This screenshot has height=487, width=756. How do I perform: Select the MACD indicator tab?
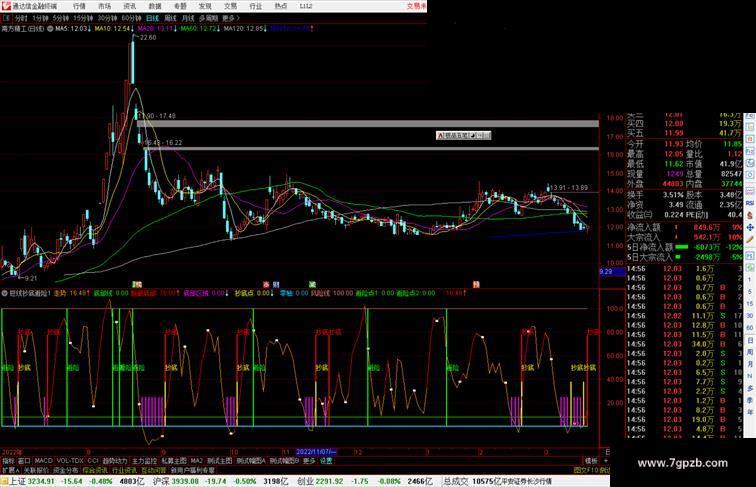(43, 461)
